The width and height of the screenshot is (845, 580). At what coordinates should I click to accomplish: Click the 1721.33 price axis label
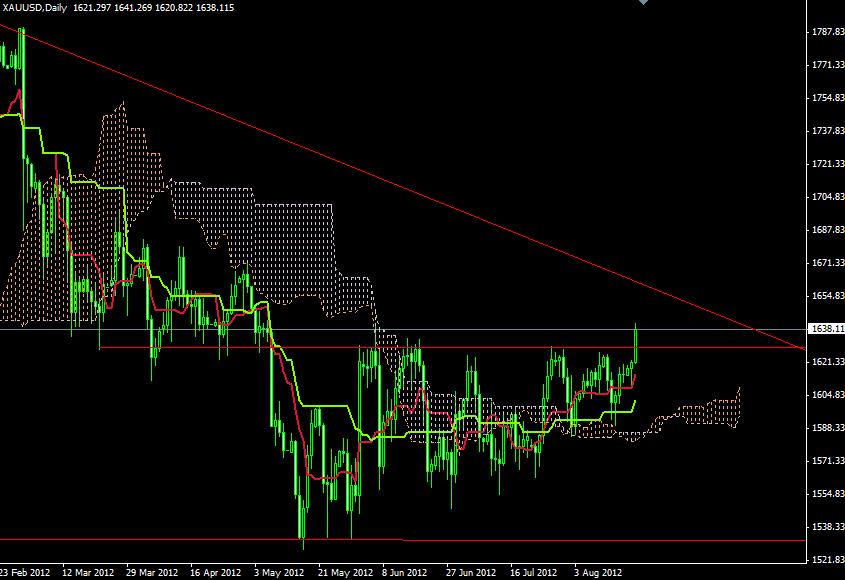tap(828, 163)
